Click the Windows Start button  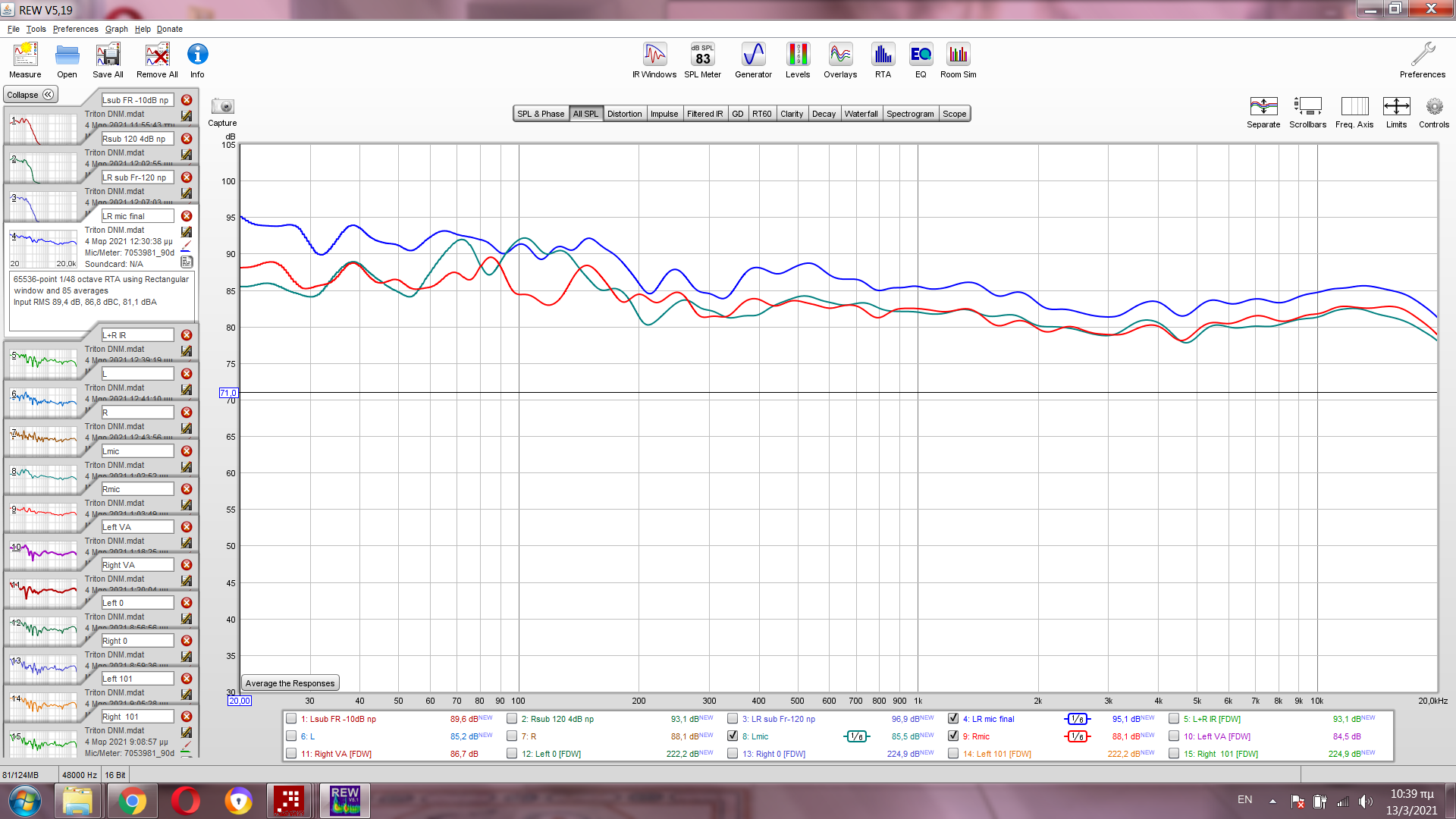pos(25,801)
